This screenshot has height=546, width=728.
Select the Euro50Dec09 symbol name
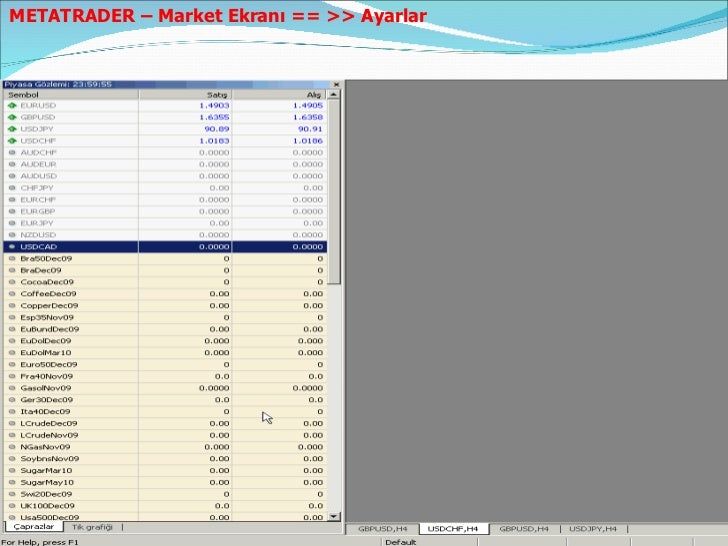[49, 364]
